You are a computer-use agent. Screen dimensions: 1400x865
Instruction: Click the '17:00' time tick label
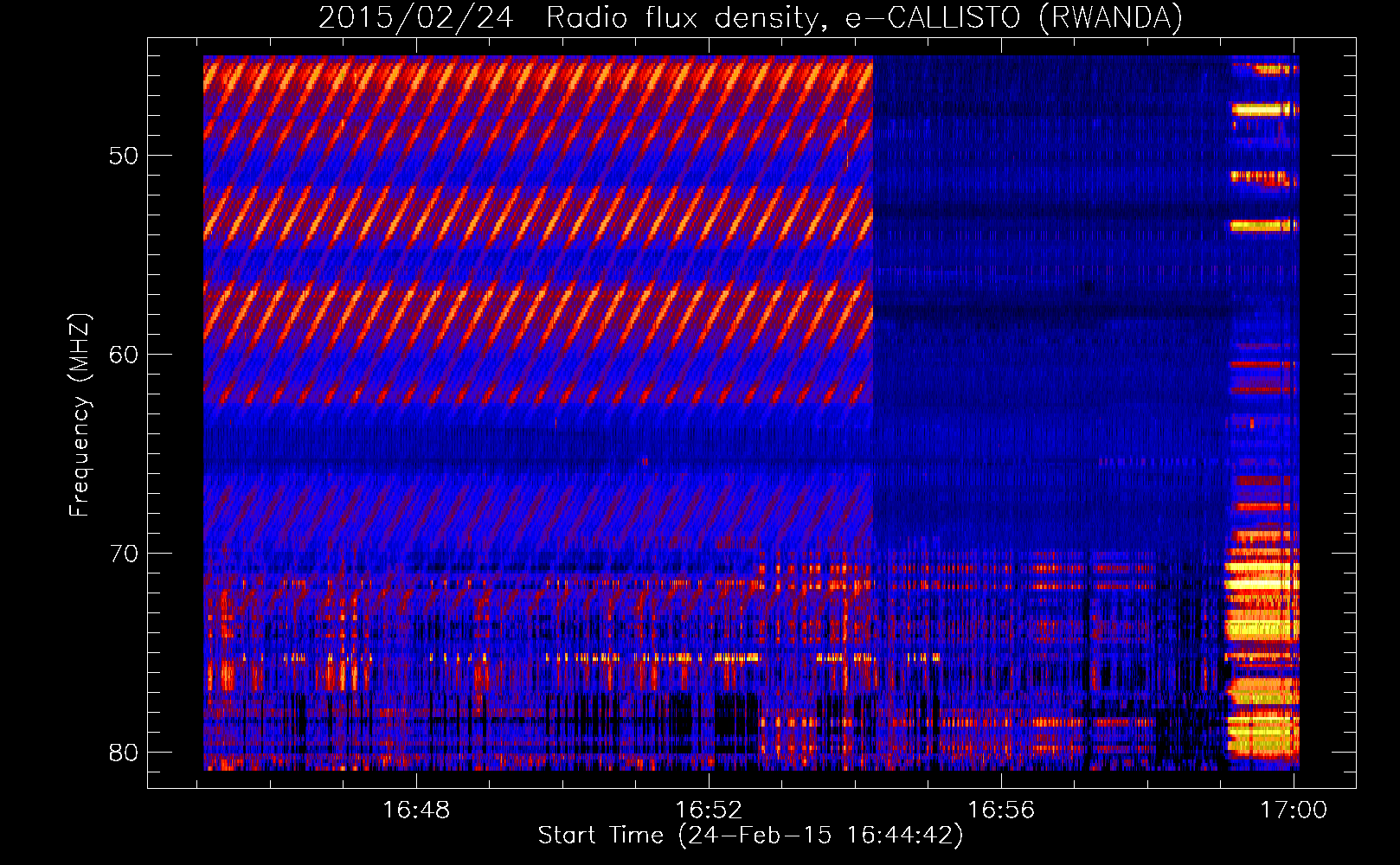tap(1294, 810)
